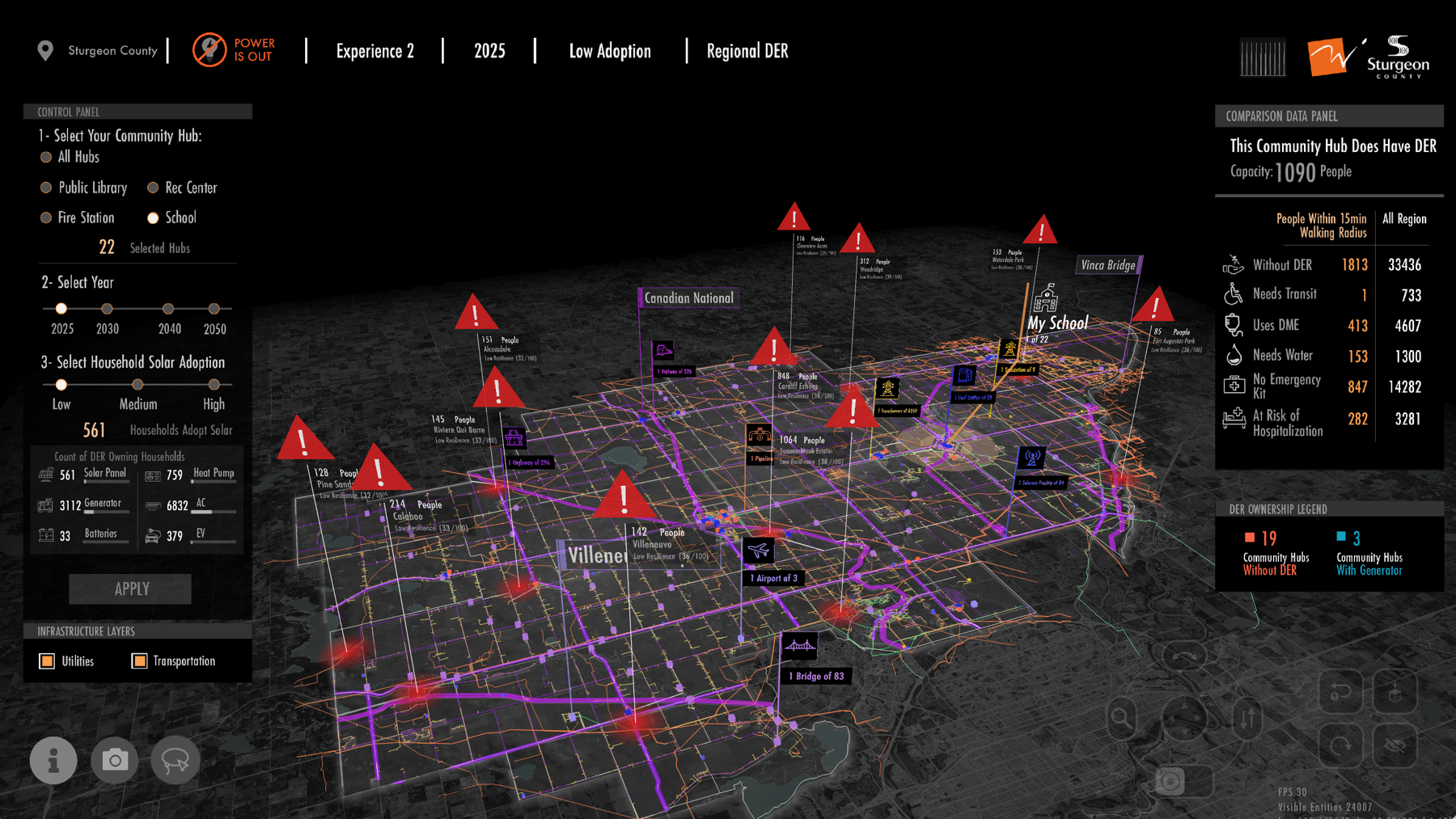Click the camera screenshot icon
Viewport: 1456px width, 819px height.
pyautogui.click(x=115, y=760)
